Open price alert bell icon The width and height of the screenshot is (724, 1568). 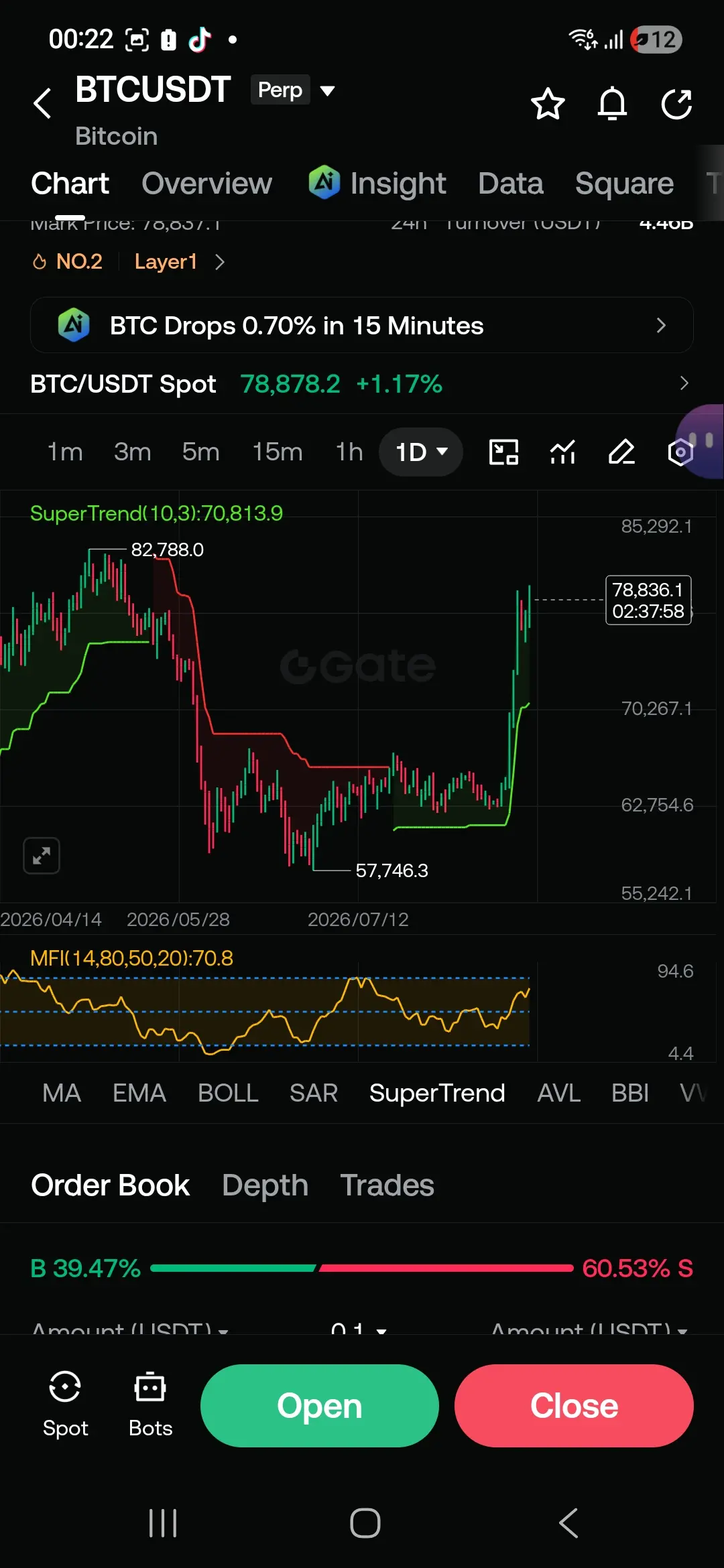(612, 104)
